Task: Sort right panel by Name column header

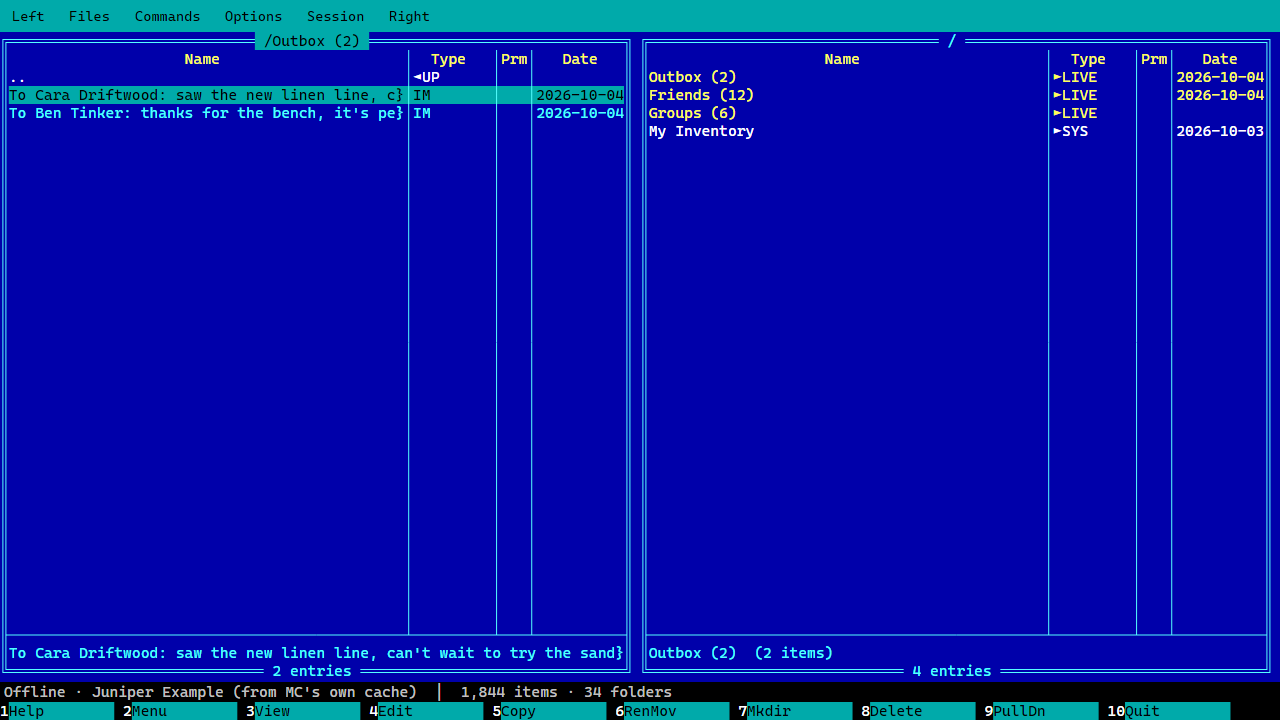Action: [842, 59]
